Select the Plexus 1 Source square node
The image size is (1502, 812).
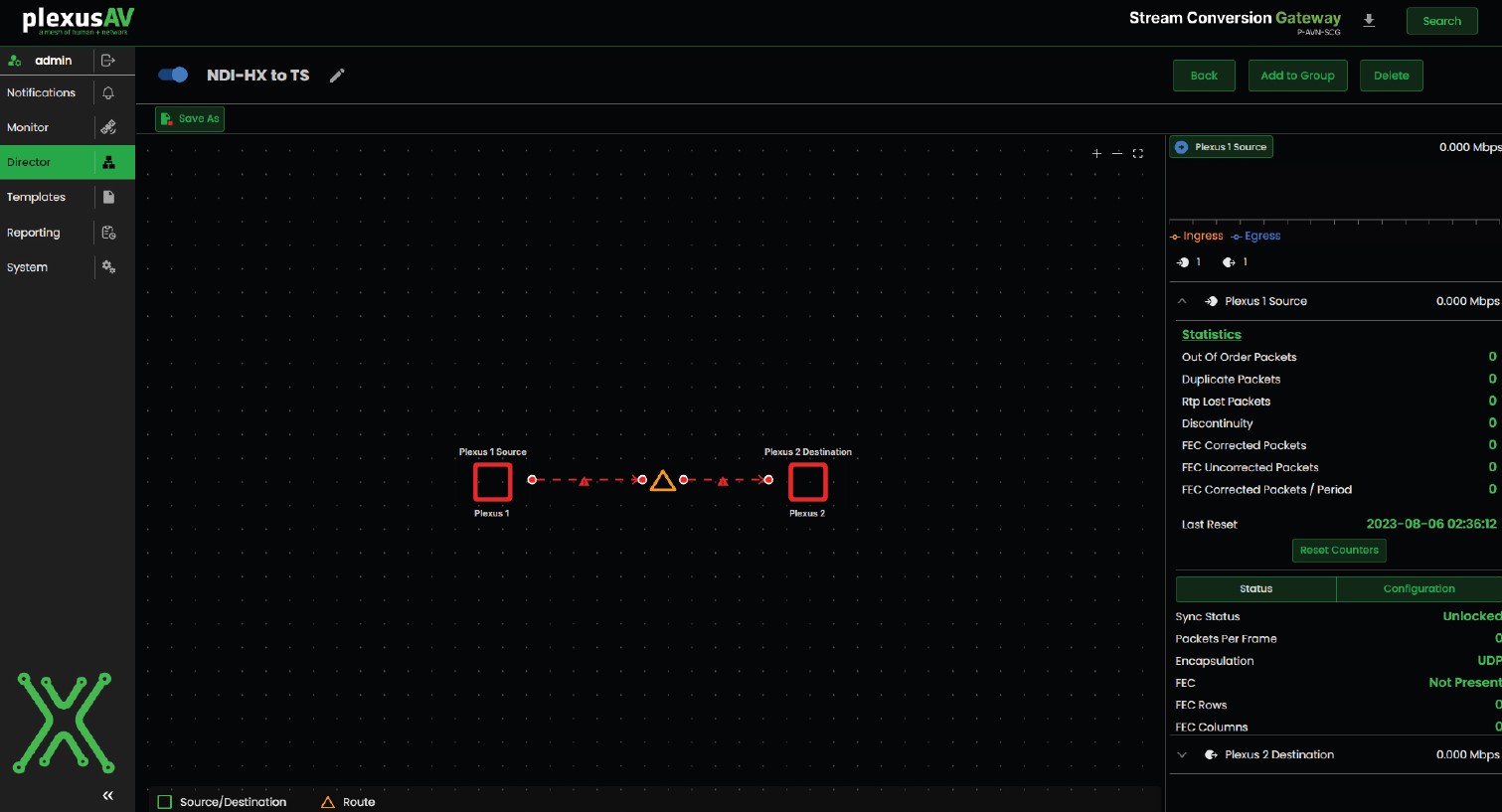click(492, 482)
